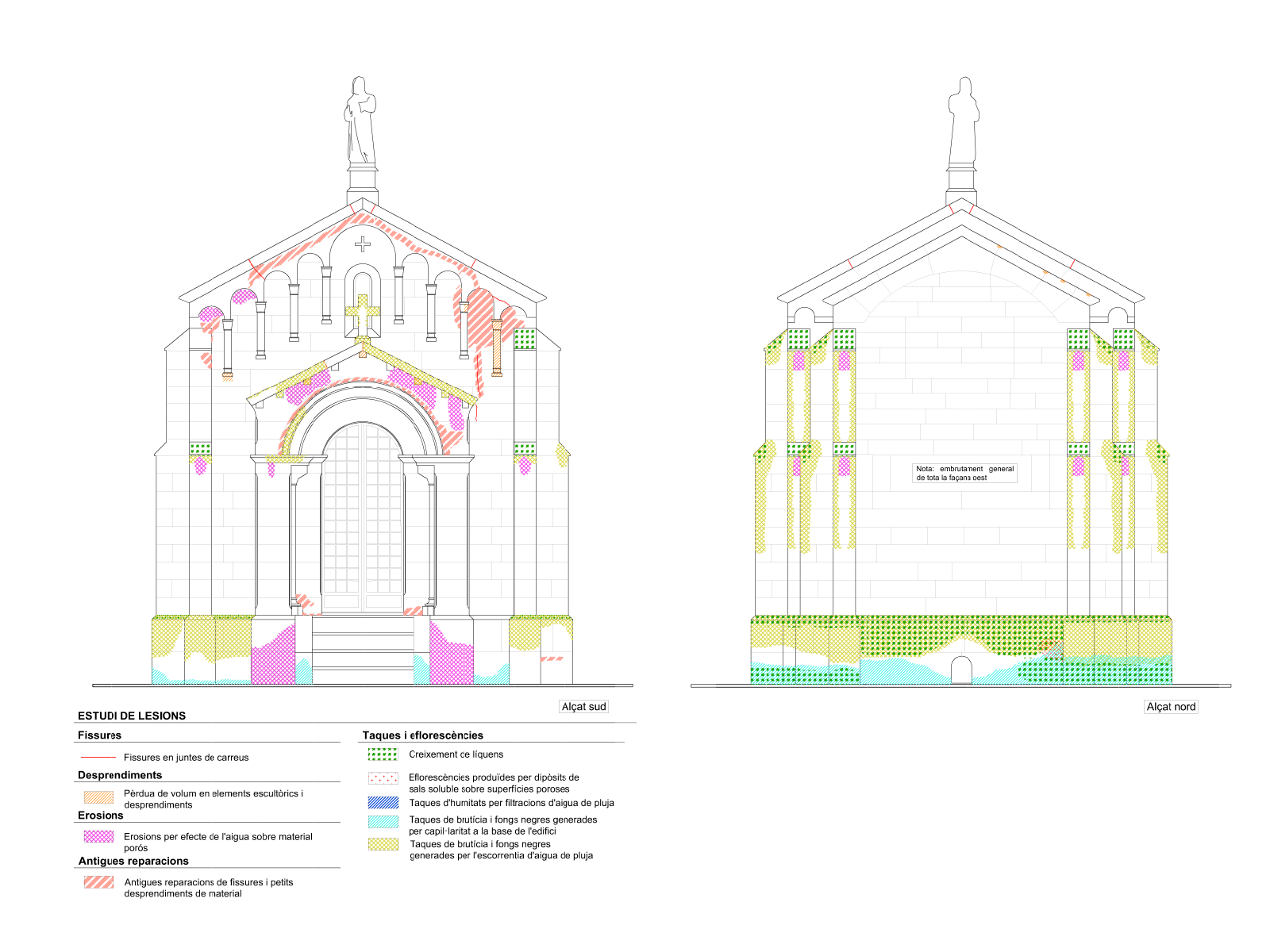This screenshot has height=952, width=1270.
Task: Click 'Fissures en juntes de carreus' label
Action: 186,758
